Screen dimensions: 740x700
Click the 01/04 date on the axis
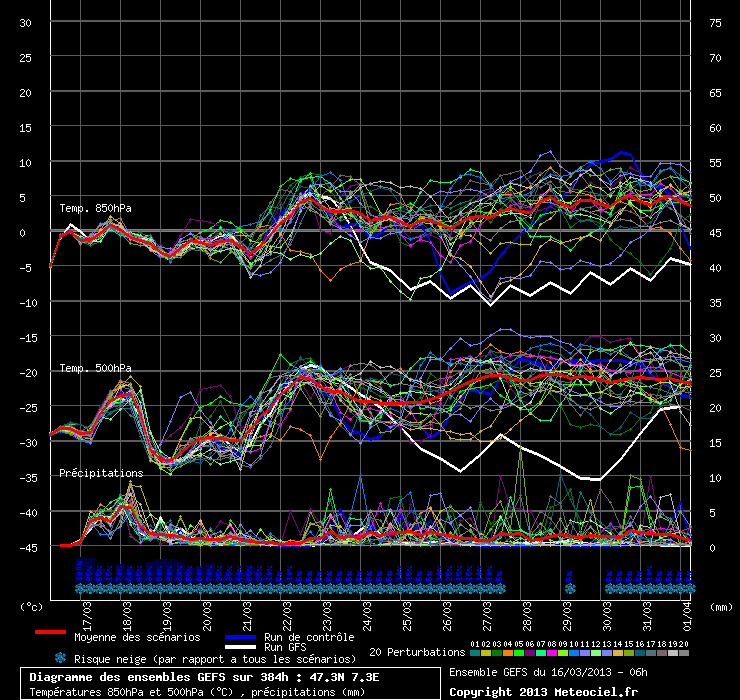(x=686, y=610)
